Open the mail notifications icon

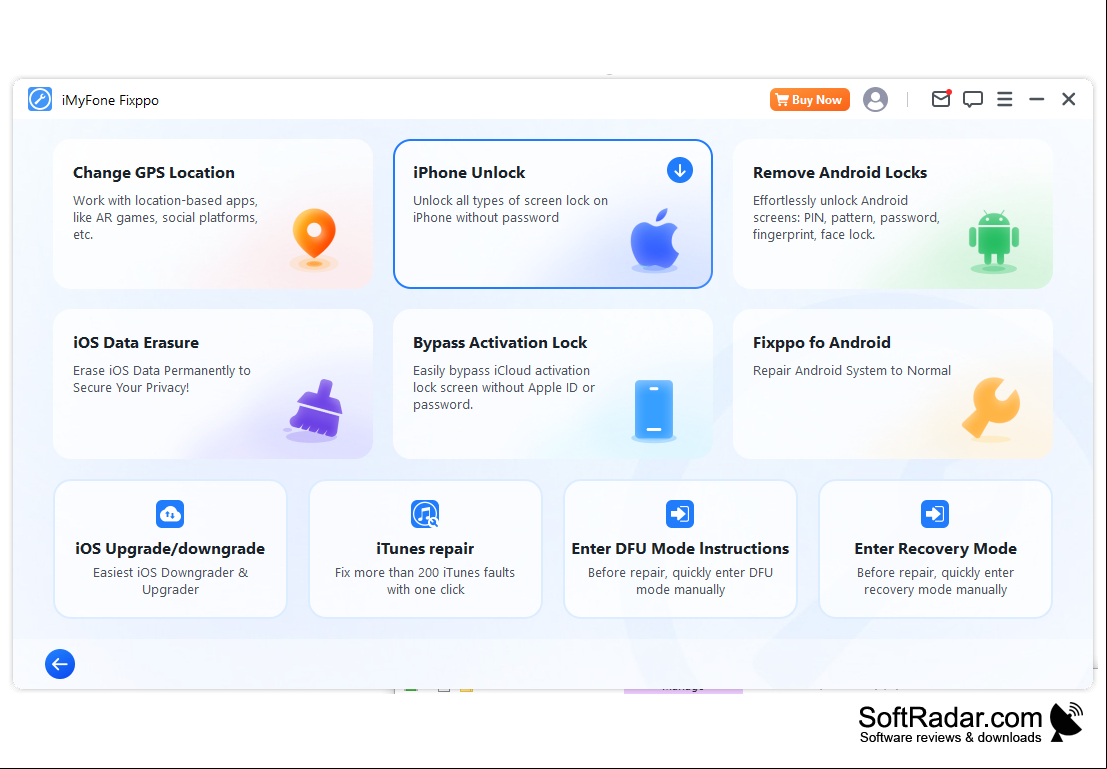tap(941, 99)
